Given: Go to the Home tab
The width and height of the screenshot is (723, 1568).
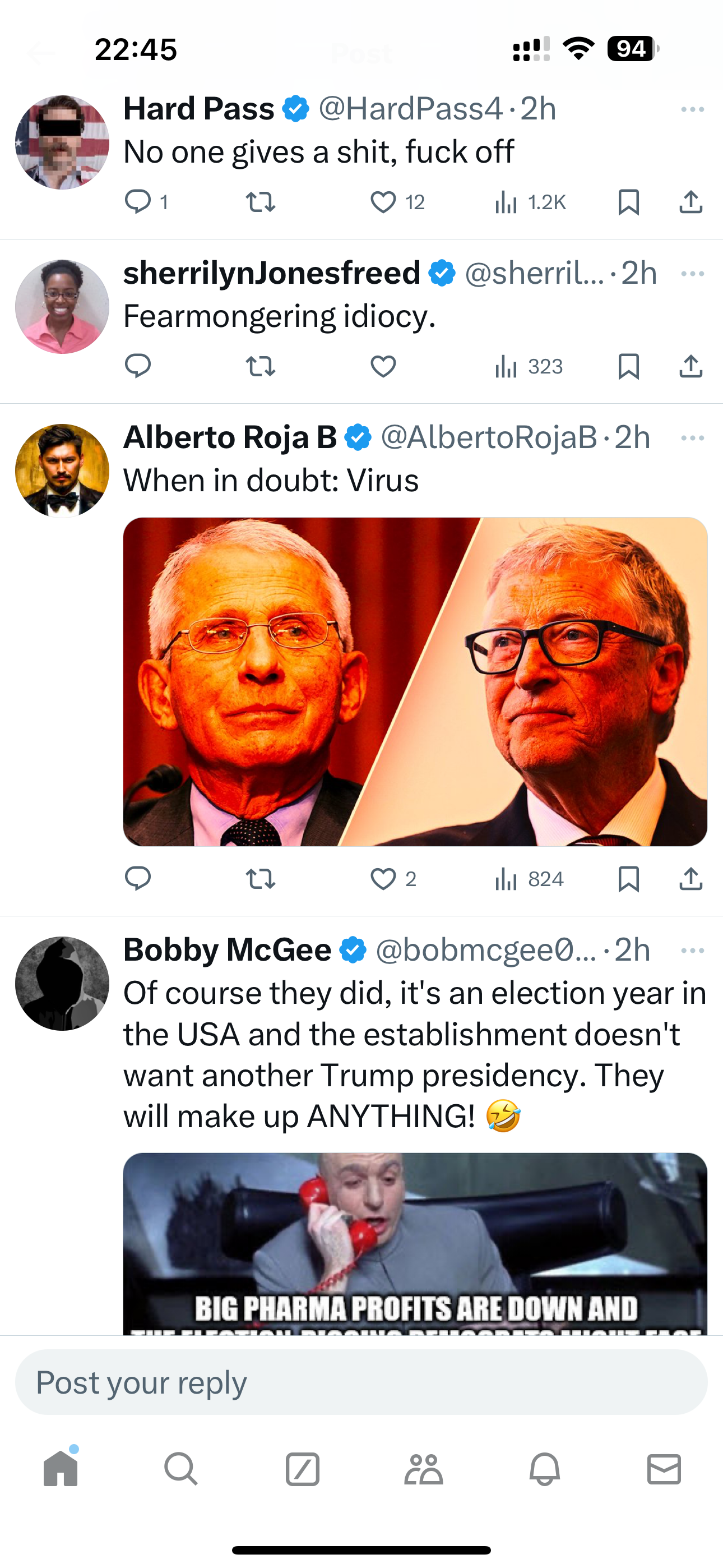Looking at the screenshot, I should click(x=61, y=1469).
